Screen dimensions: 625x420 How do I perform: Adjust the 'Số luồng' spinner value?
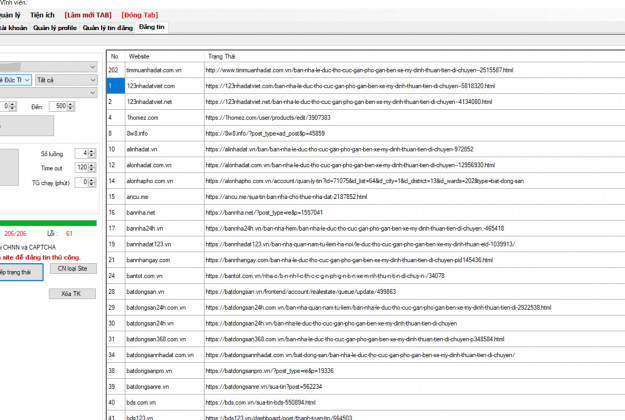click(90, 153)
